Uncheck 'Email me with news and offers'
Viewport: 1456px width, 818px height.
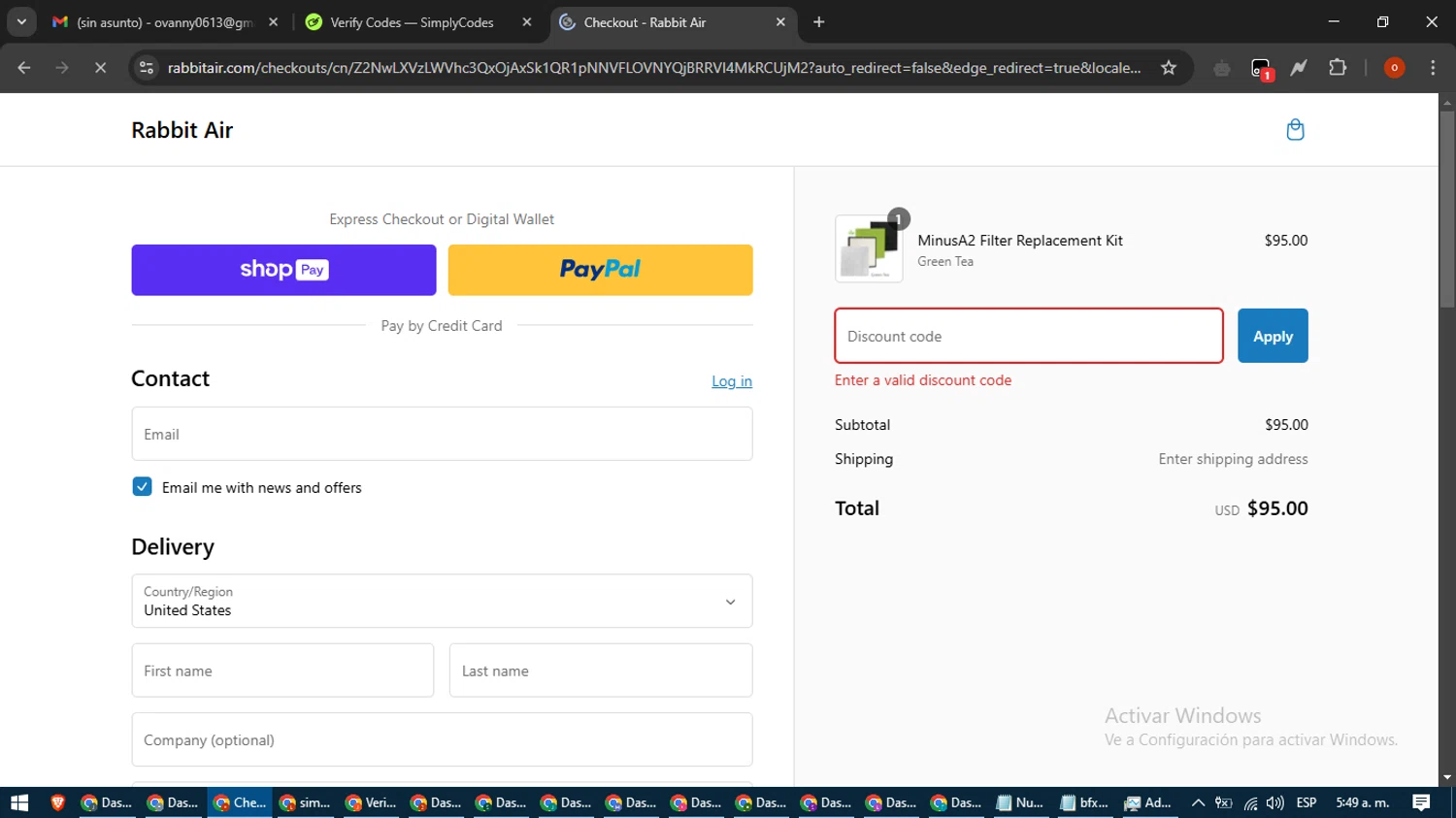tap(142, 487)
